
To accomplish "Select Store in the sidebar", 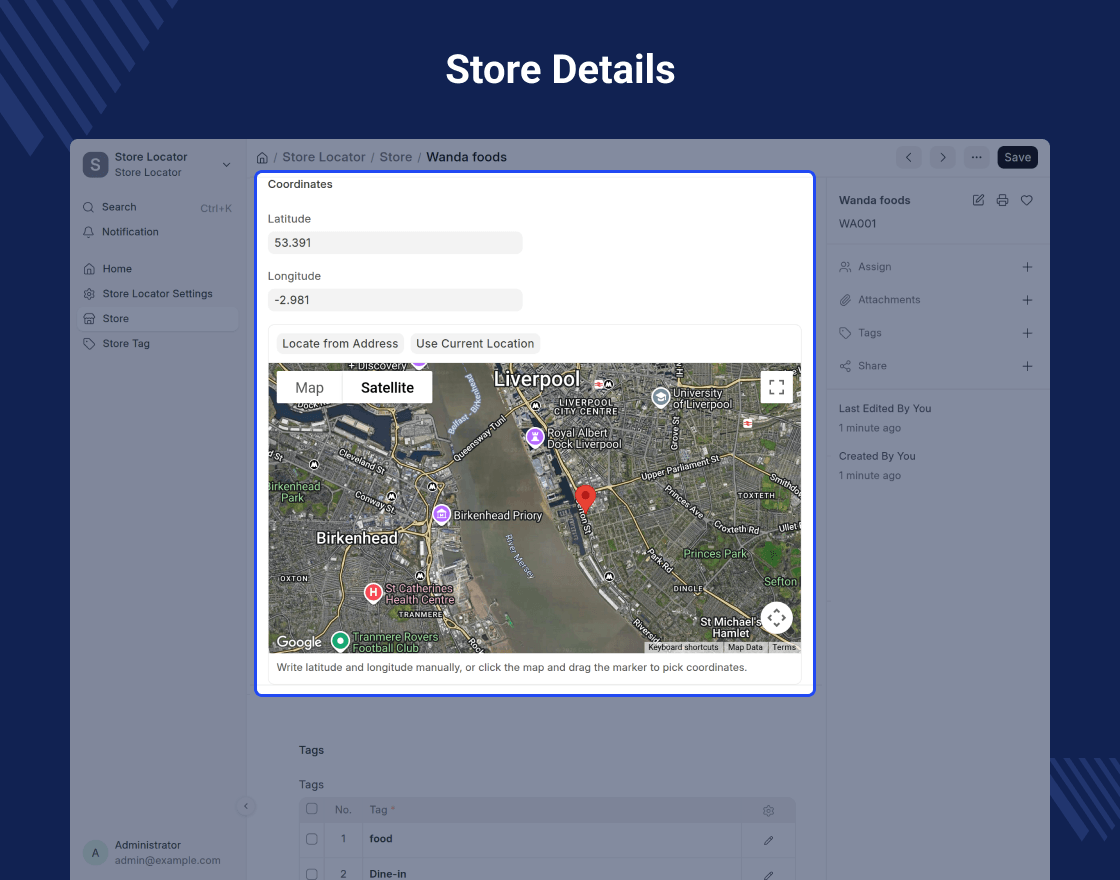I will [158, 319].
